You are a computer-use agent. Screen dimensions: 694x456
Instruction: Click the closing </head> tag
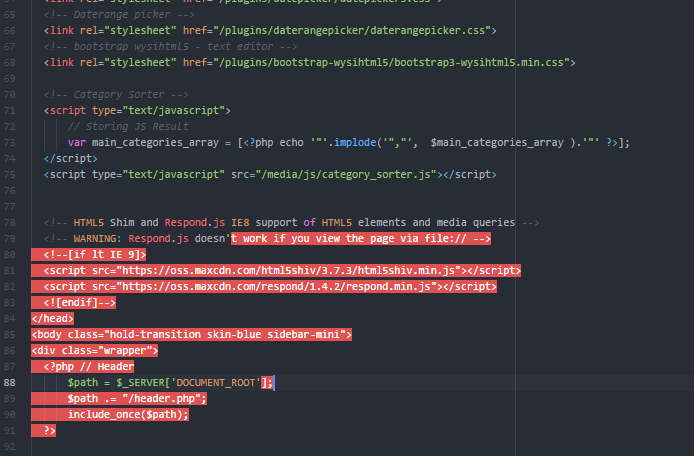pos(52,318)
